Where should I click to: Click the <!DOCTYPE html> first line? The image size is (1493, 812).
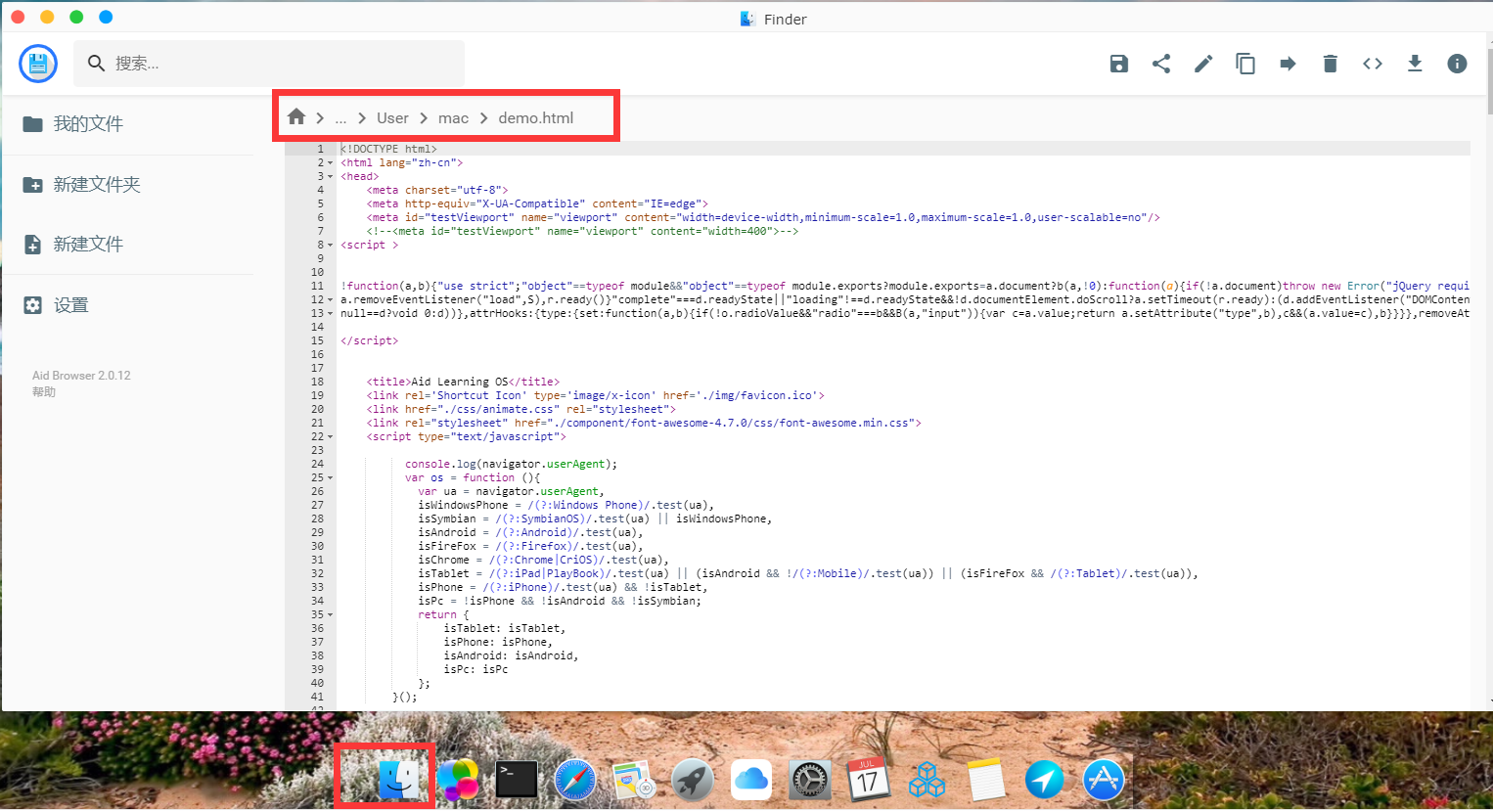(x=388, y=150)
